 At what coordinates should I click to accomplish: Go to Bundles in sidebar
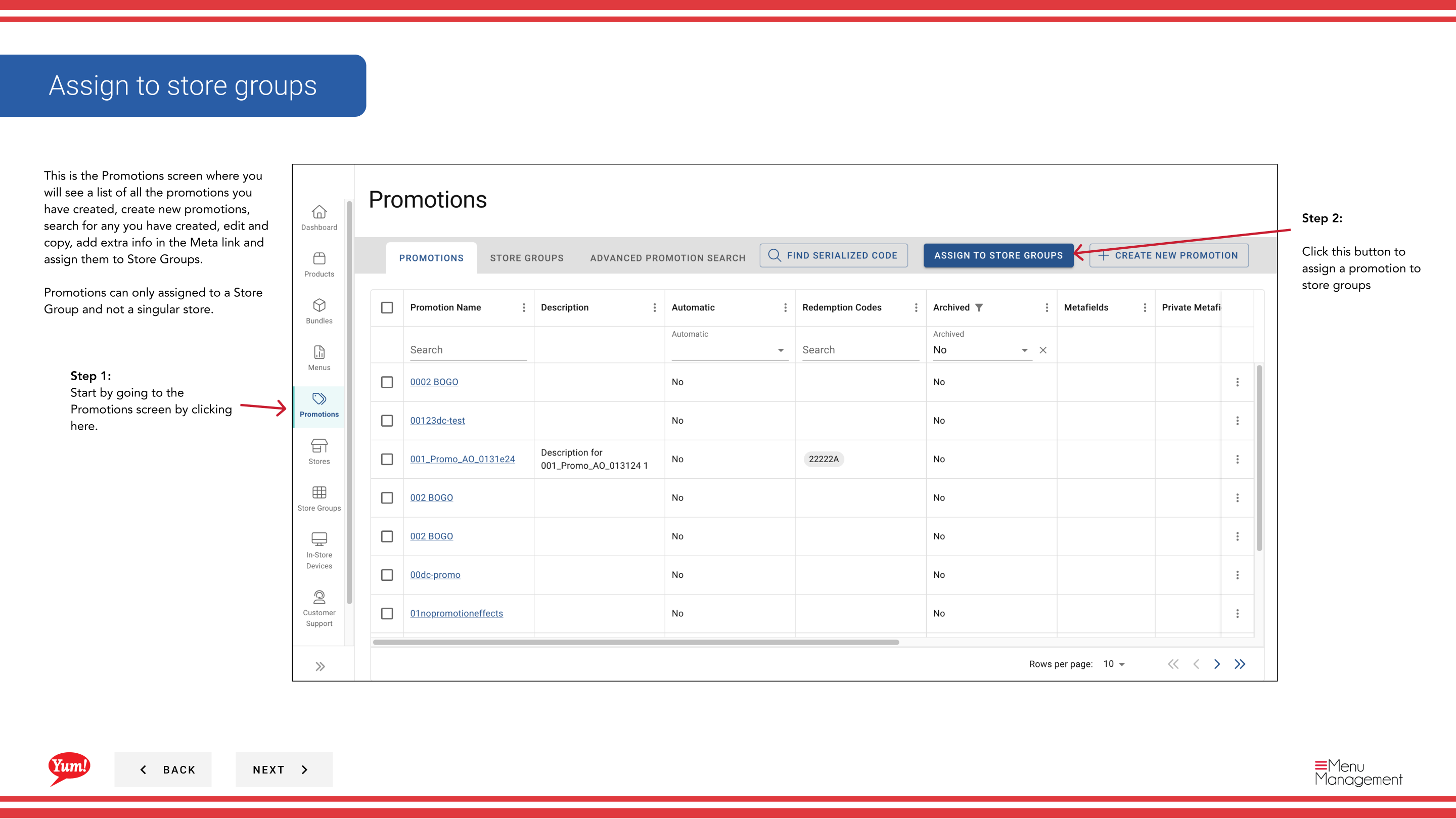coord(319,311)
